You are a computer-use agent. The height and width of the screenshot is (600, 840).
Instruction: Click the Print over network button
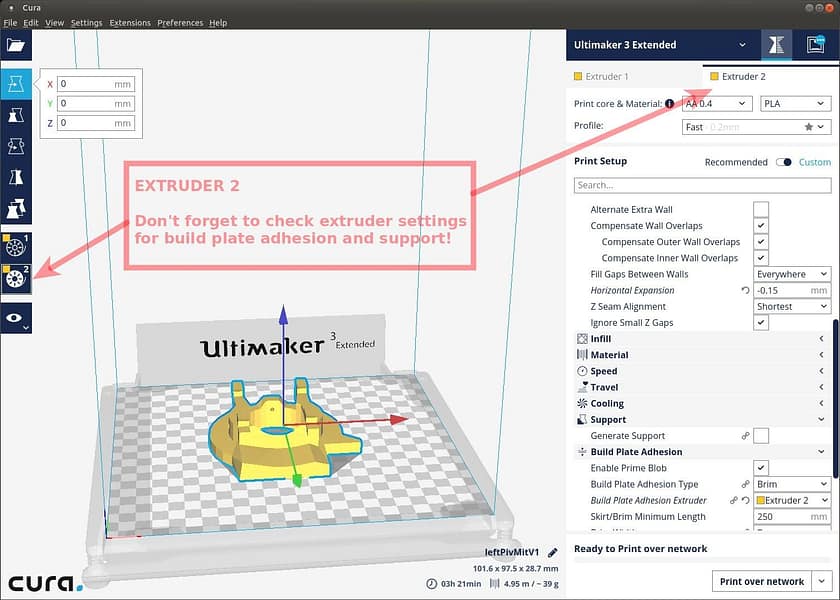tap(764, 580)
